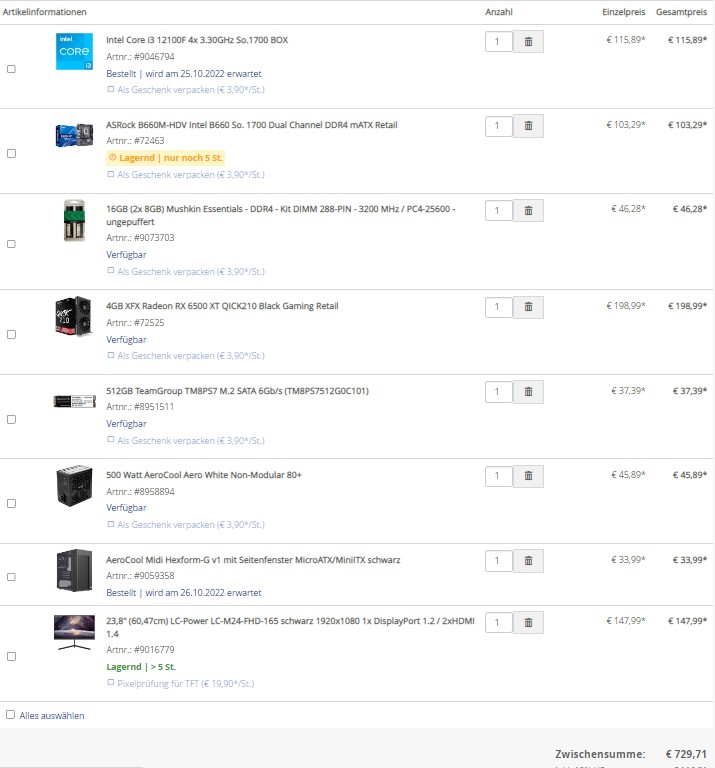The height and width of the screenshot is (768, 715).
Task: Toggle gift wrapping for Mushkin RAM kit
Action: click(111, 270)
